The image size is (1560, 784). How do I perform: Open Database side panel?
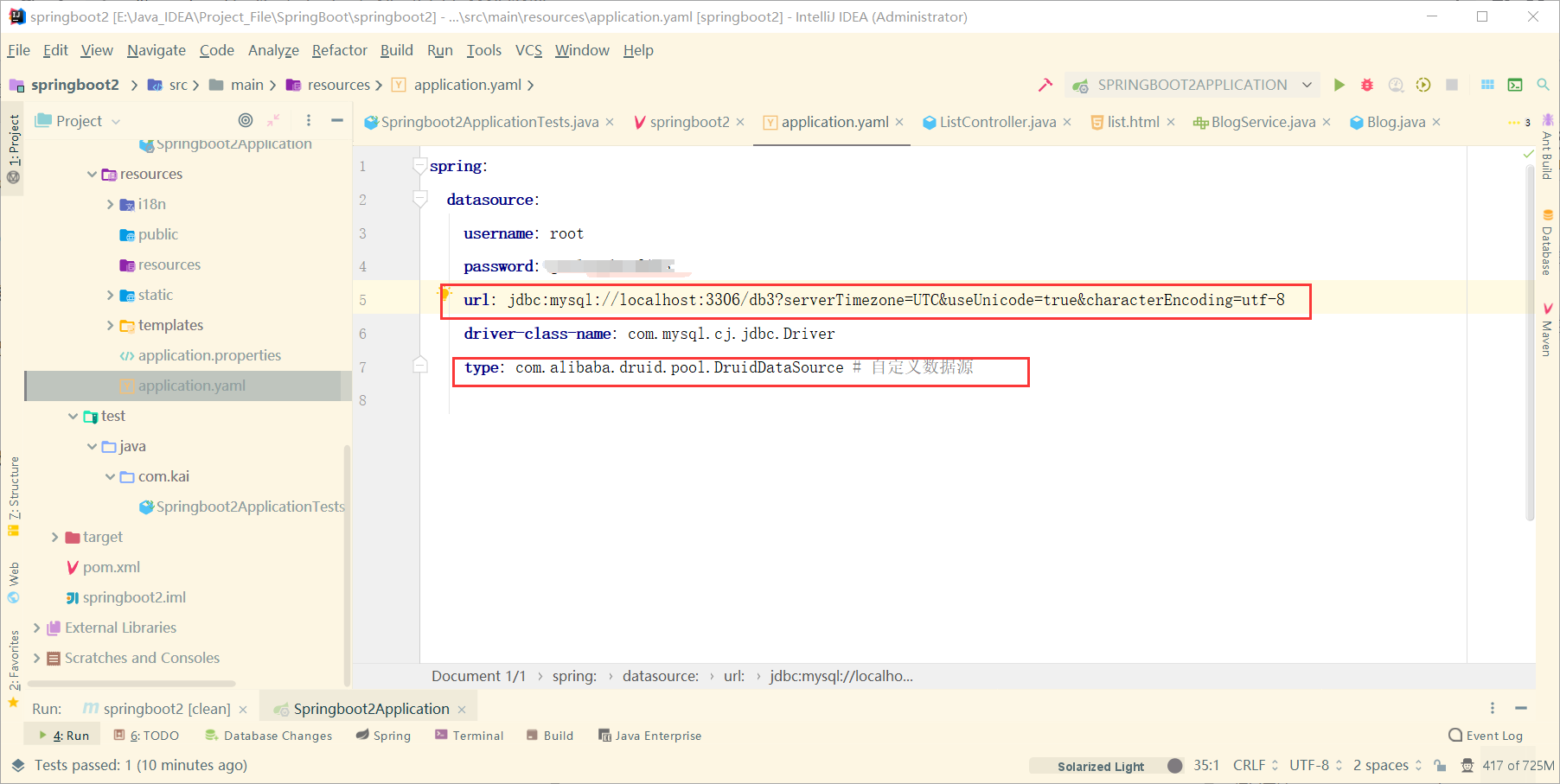[x=1547, y=243]
